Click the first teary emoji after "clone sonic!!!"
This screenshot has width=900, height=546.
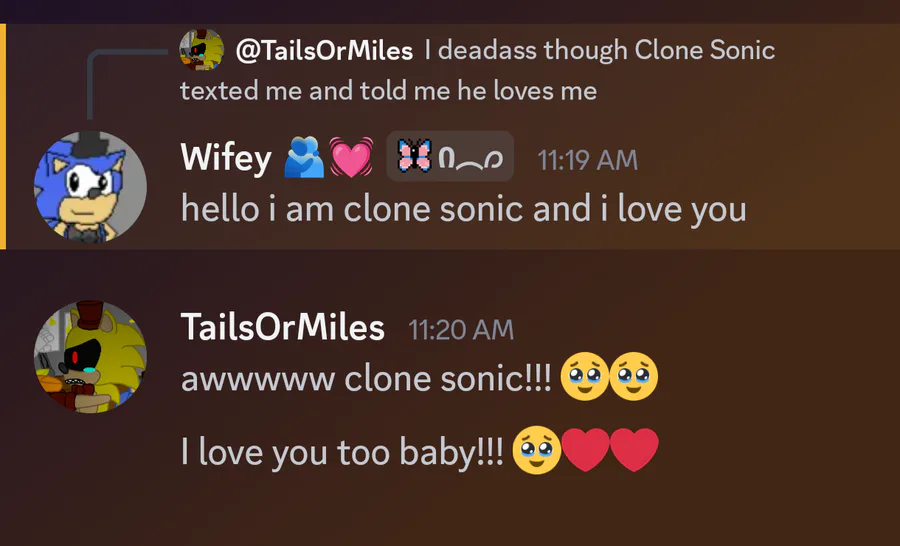[x=586, y=379]
